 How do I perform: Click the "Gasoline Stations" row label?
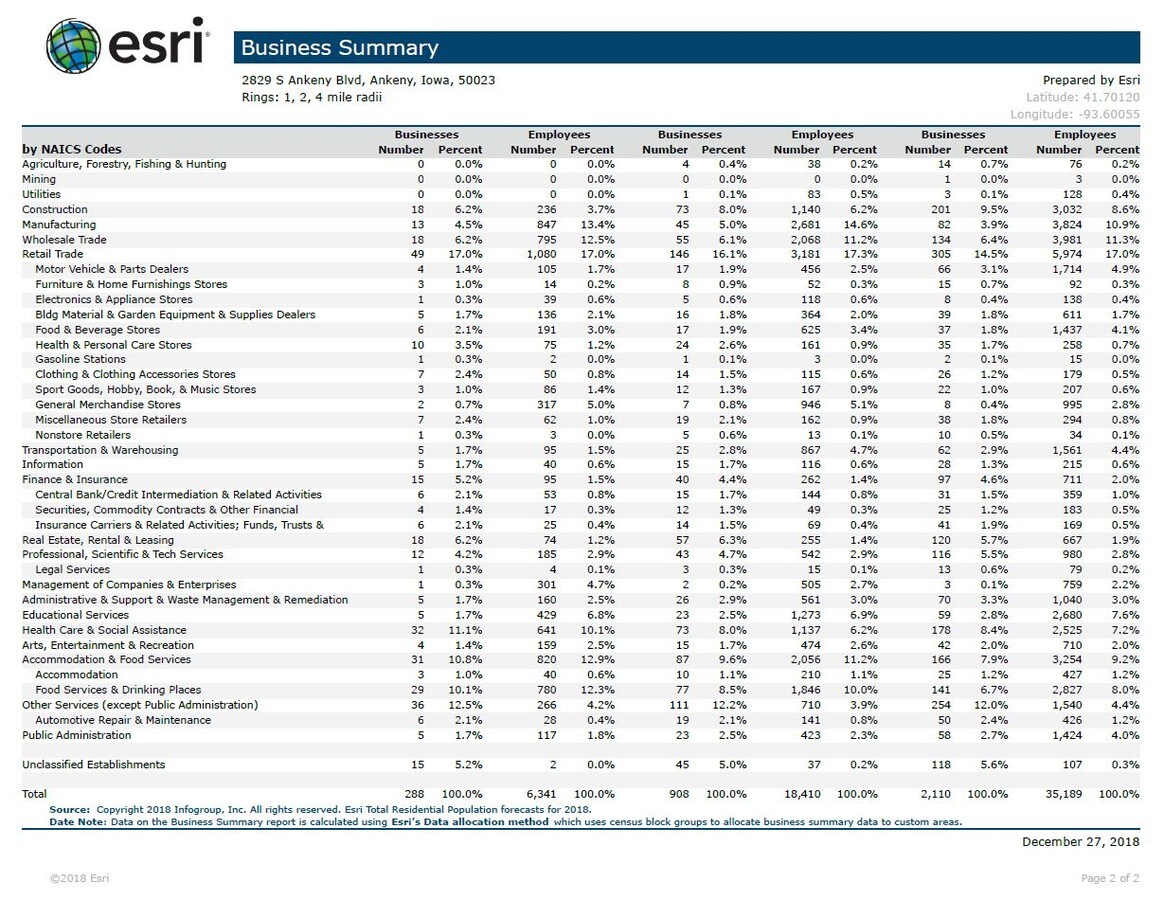[x=80, y=359]
